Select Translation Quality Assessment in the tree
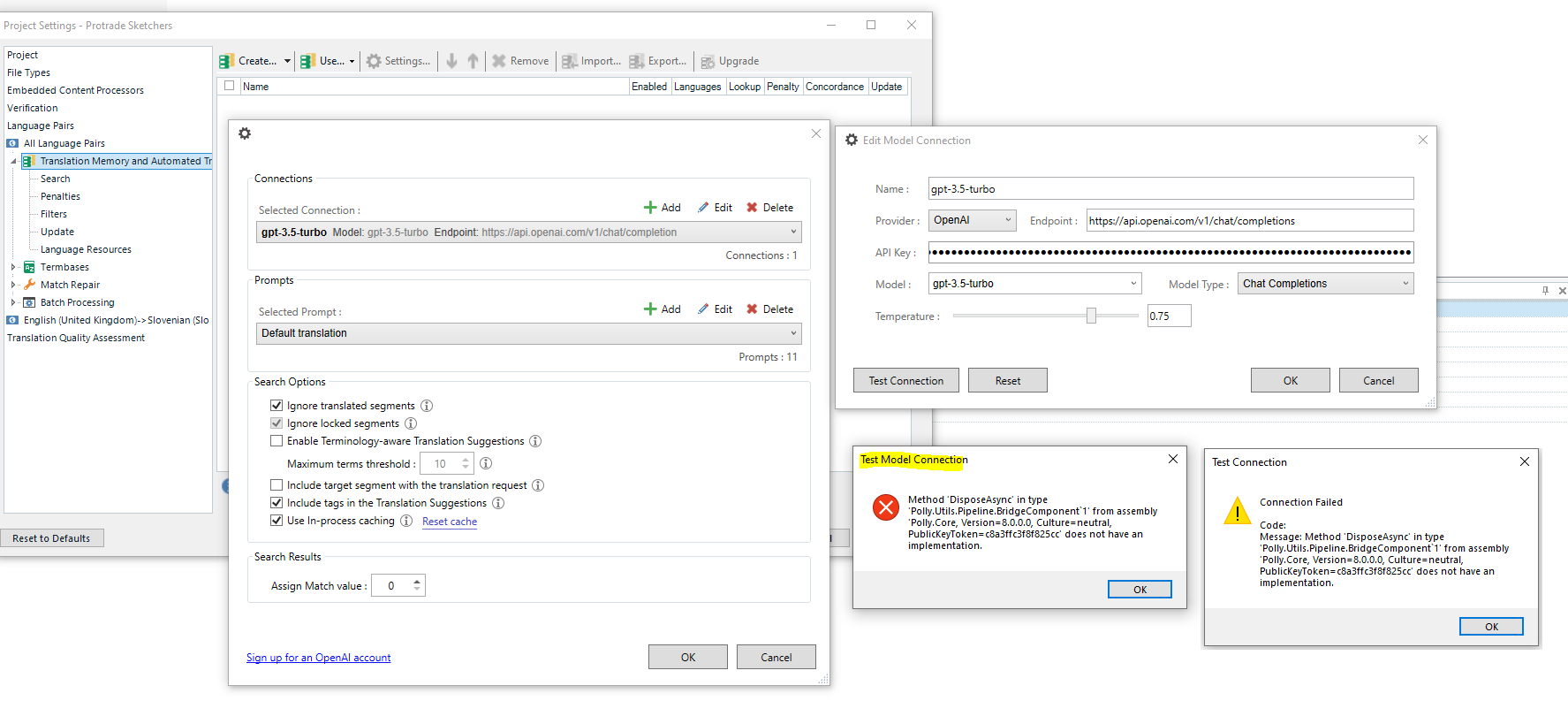 pyautogui.click(x=76, y=338)
